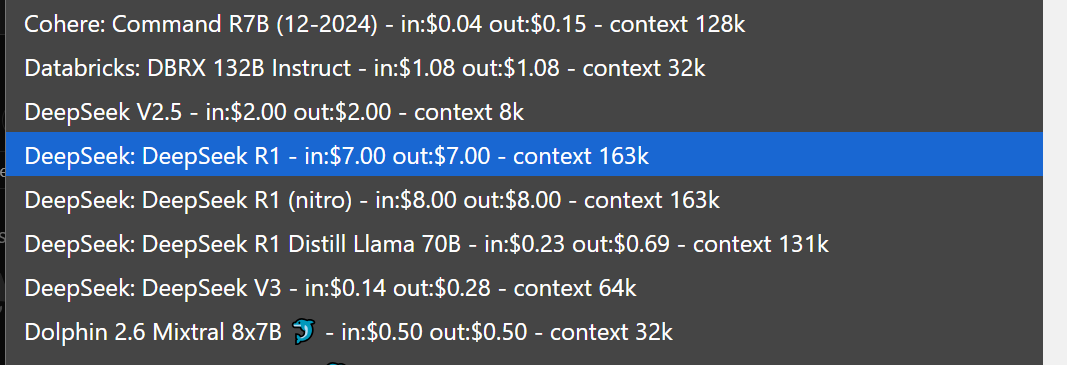The width and height of the screenshot is (1067, 365).
Task: Click the partially visible dolphin emoji at the bottom edge
Action: point(335,362)
